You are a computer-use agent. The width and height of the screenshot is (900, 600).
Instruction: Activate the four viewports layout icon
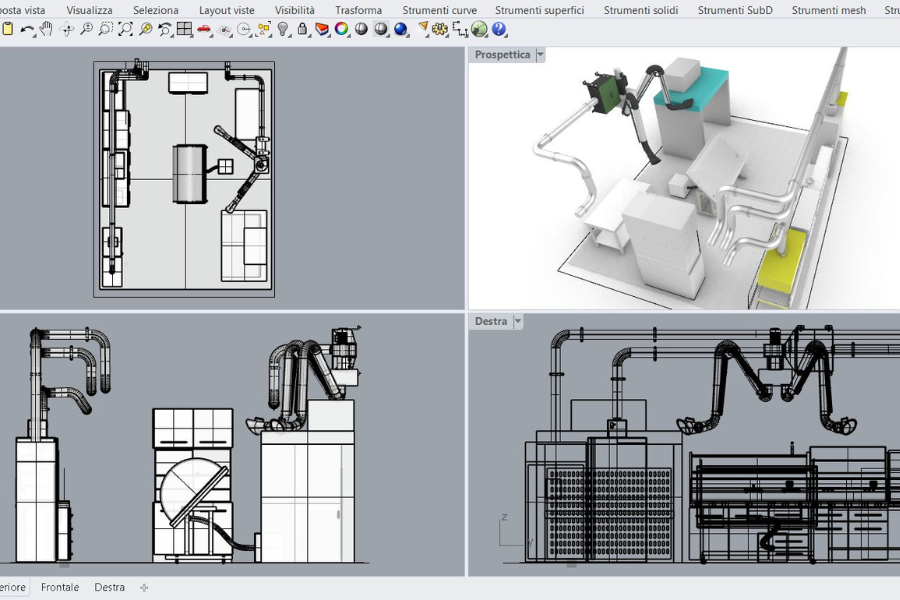point(184,29)
